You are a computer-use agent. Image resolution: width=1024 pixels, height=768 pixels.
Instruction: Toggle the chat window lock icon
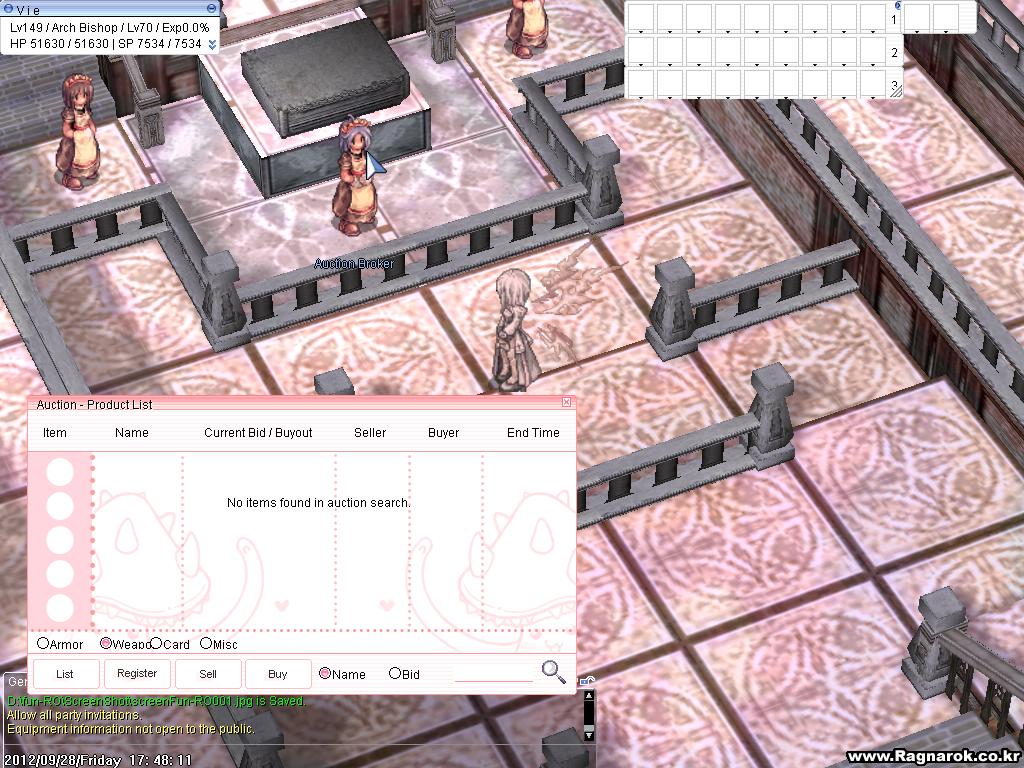587,681
